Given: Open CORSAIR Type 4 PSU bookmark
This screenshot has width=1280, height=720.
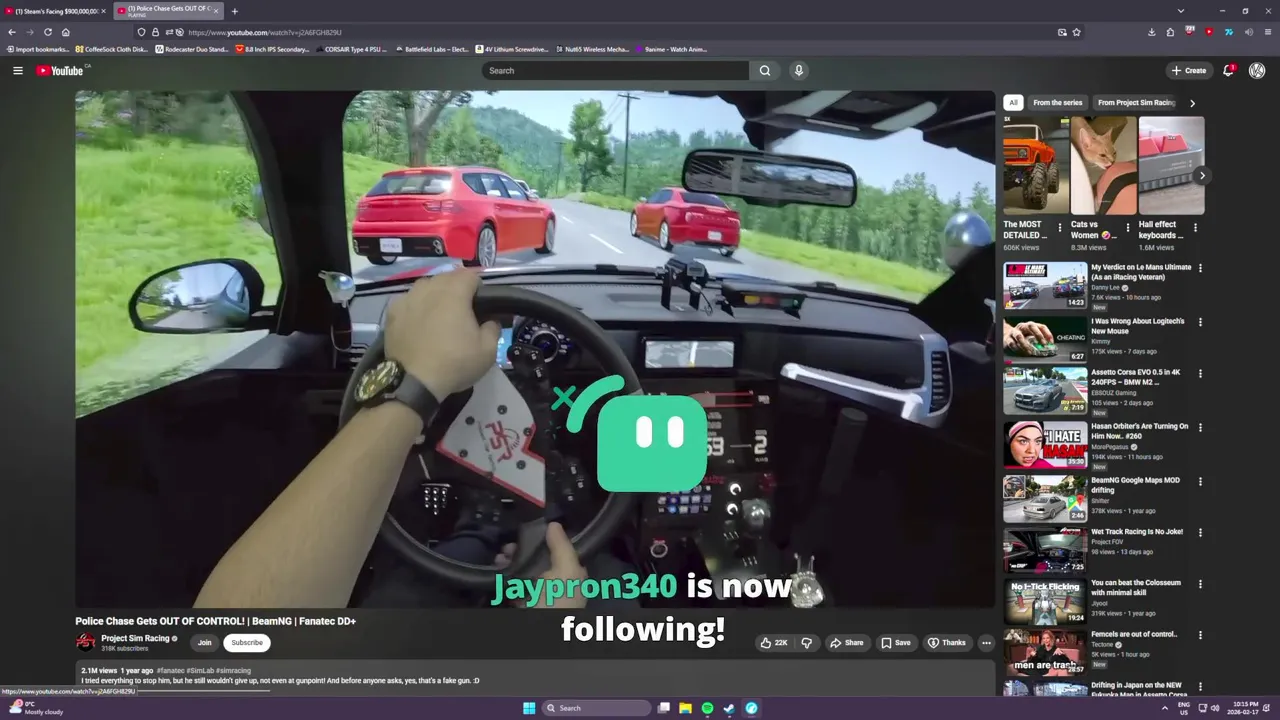Looking at the screenshot, I should click(x=351, y=49).
